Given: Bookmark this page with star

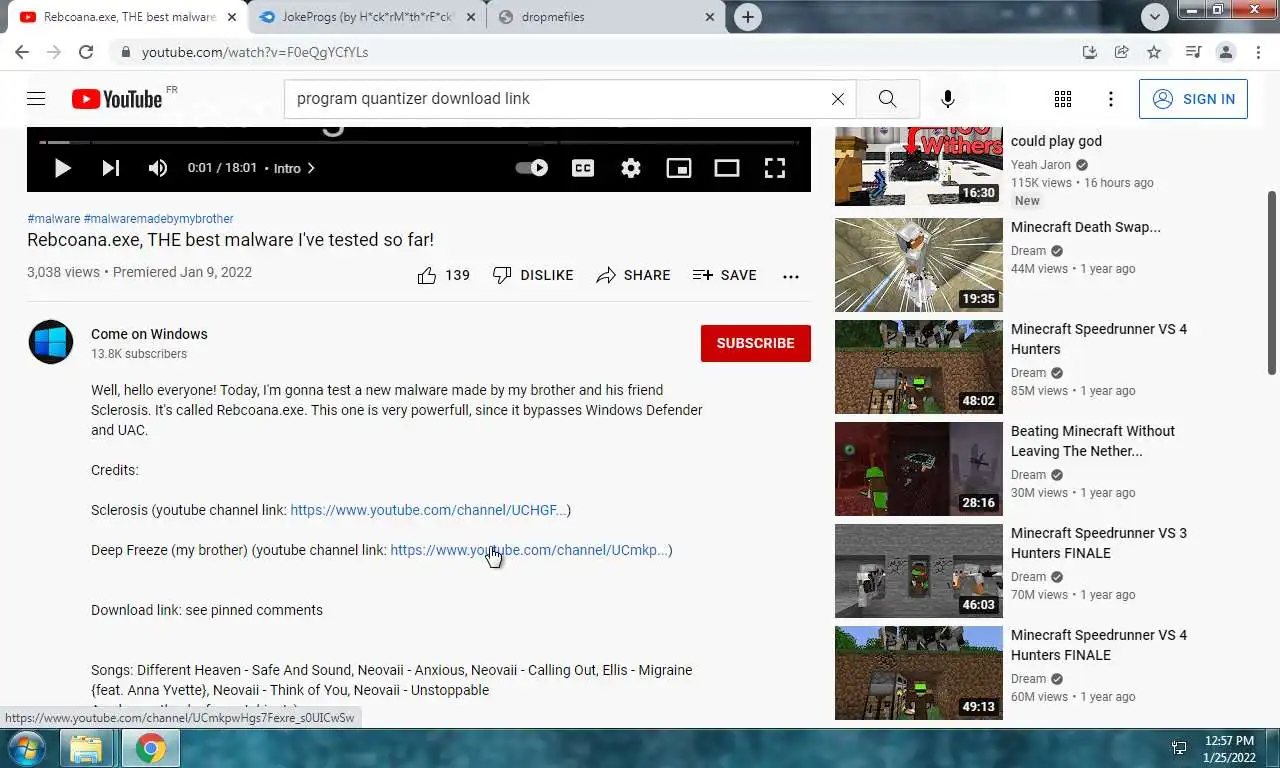Looking at the screenshot, I should click(x=1154, y=52).
